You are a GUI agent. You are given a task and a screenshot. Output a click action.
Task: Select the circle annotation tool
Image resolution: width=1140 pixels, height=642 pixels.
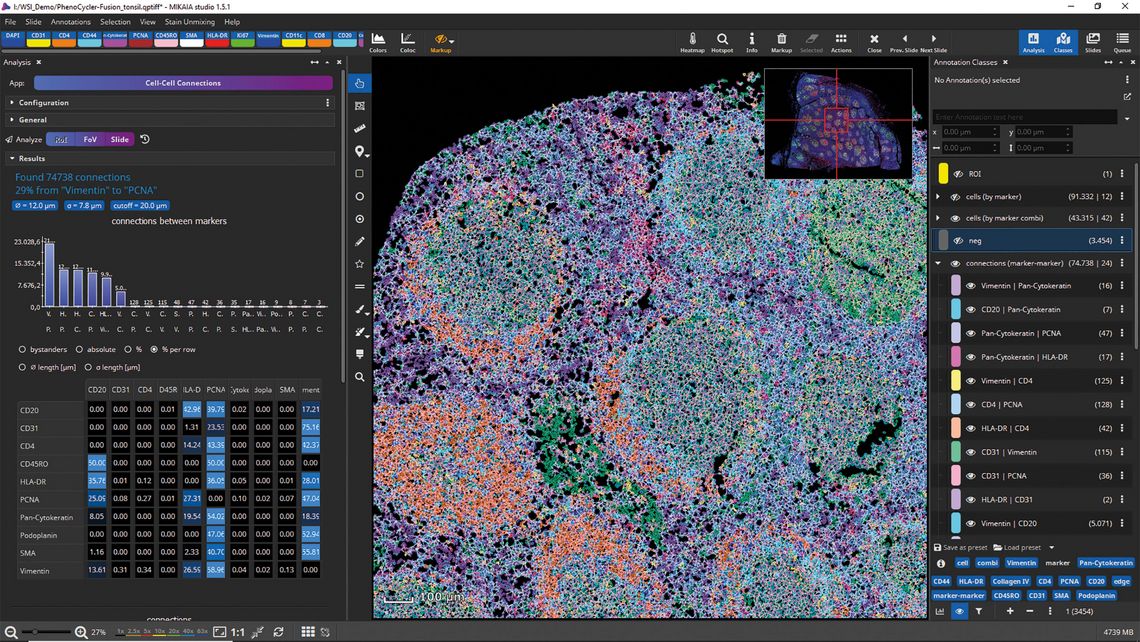tap(359, 196)
